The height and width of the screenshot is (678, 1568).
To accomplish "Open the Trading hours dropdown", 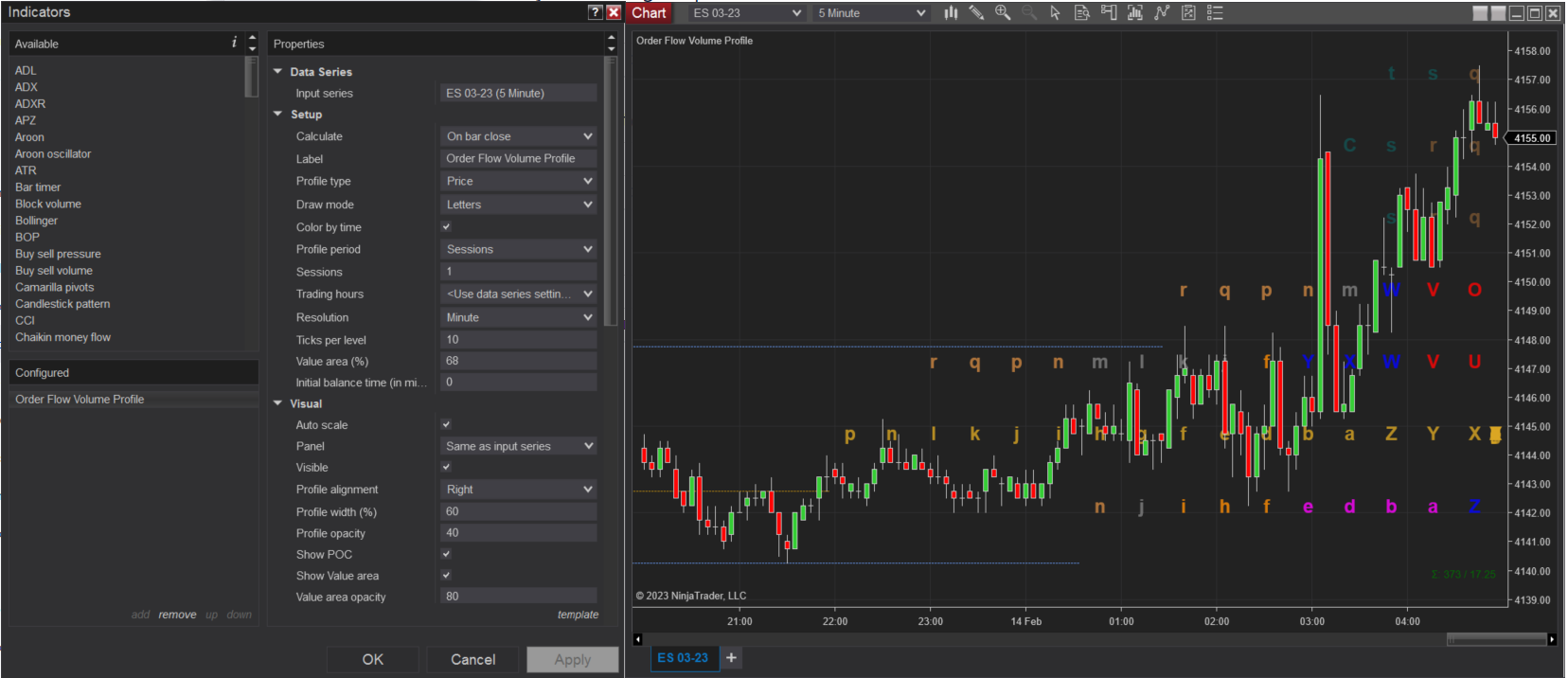I will click(x=519, y=294).
